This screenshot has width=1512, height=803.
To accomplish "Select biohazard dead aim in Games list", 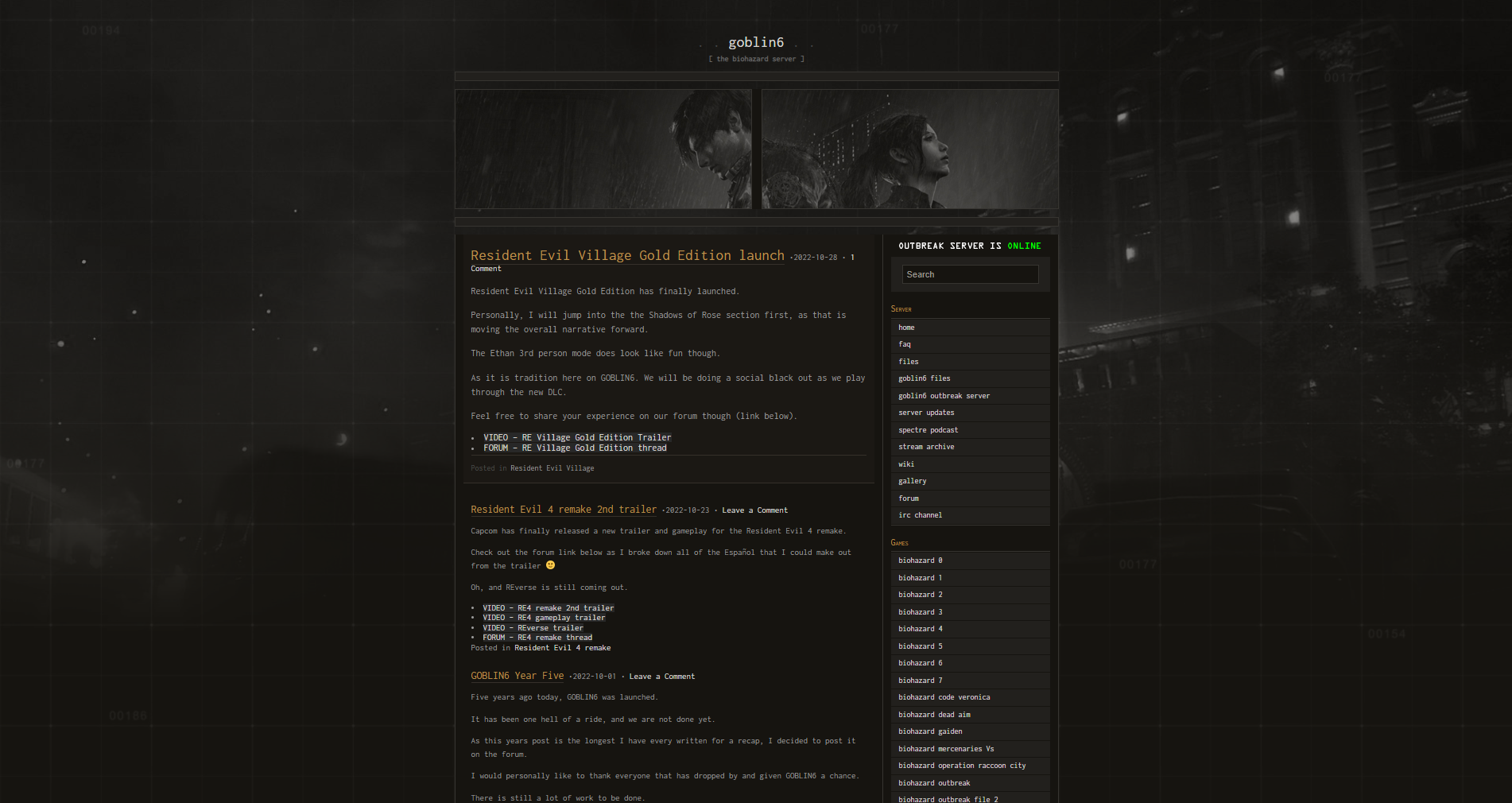I will (x=971, y=715).
